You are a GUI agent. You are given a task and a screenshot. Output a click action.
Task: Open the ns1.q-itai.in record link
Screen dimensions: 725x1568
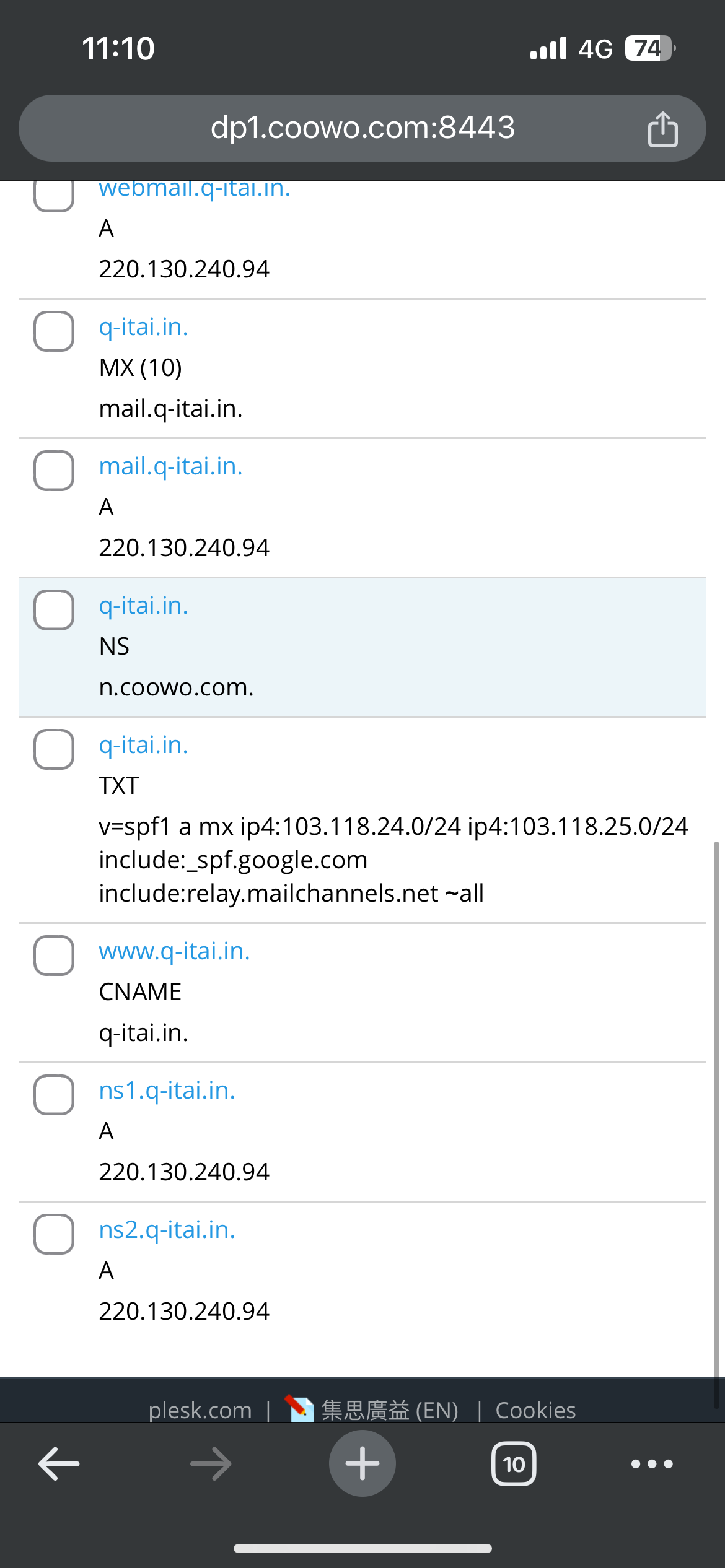(x=167, y=1091)
